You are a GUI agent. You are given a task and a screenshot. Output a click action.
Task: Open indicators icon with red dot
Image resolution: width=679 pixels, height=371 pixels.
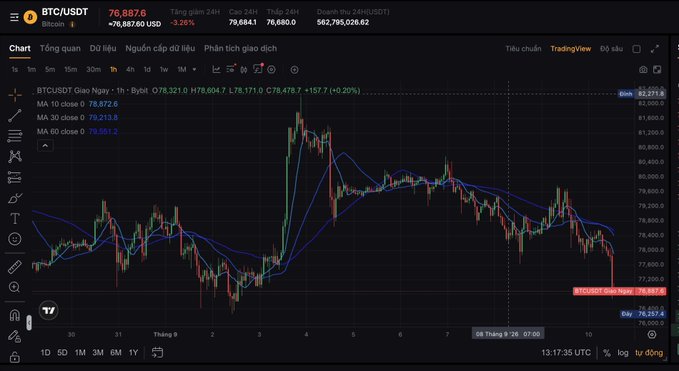tap(231, 69)
